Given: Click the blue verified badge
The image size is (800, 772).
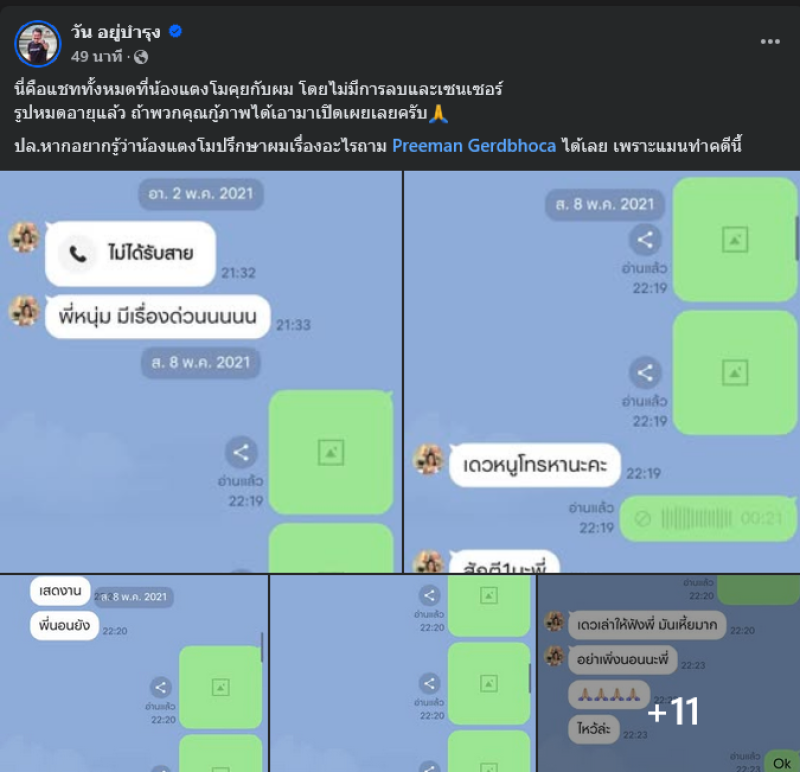Looking at the screenshot, I should [176, 32].
